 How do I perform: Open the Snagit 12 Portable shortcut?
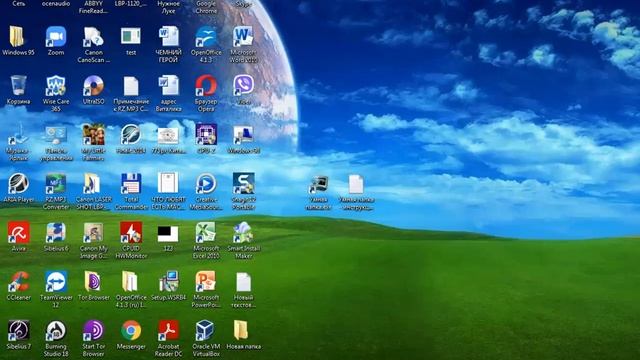coord(244,184)
